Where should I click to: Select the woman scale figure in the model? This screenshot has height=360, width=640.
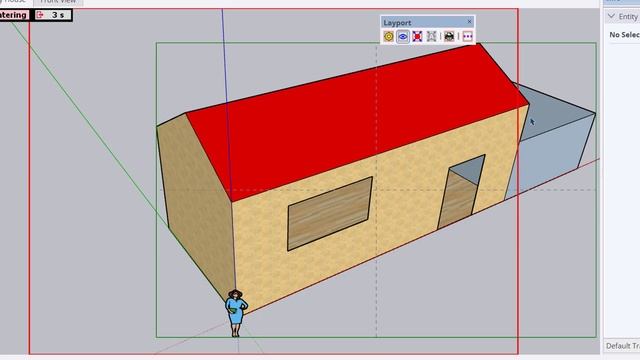pos(236,313)
